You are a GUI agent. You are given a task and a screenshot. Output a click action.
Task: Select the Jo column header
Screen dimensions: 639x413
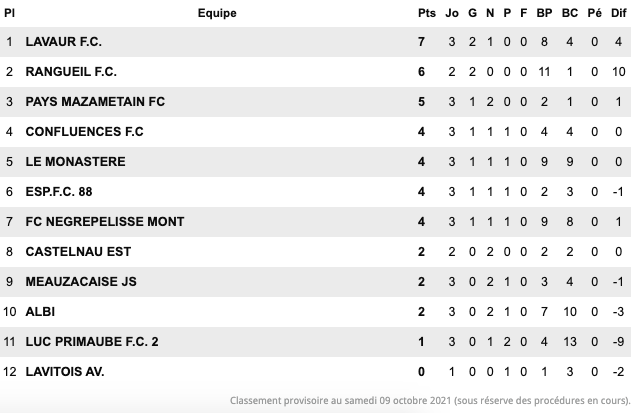click(452, 13)
